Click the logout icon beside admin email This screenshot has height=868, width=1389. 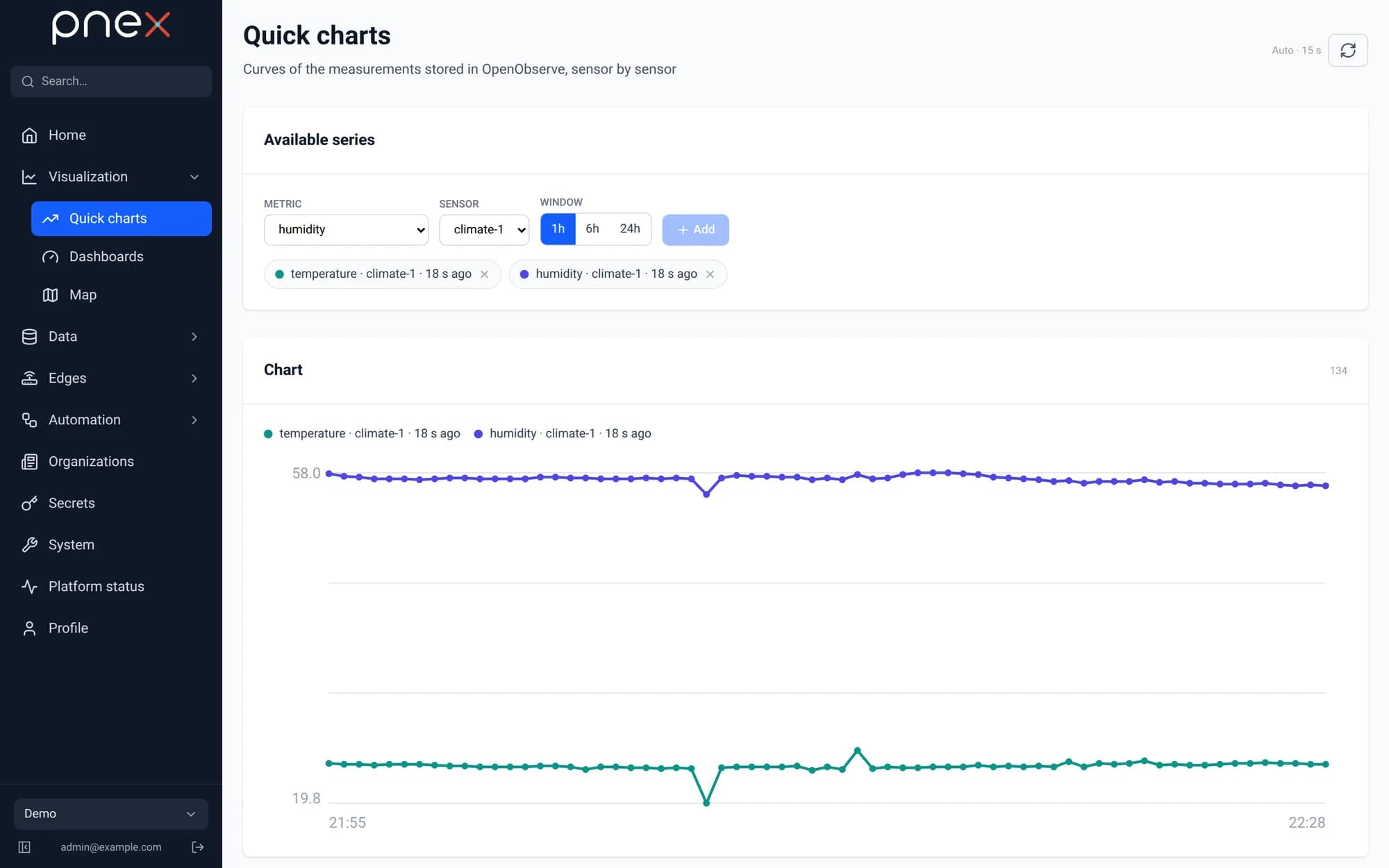(198, 847)
